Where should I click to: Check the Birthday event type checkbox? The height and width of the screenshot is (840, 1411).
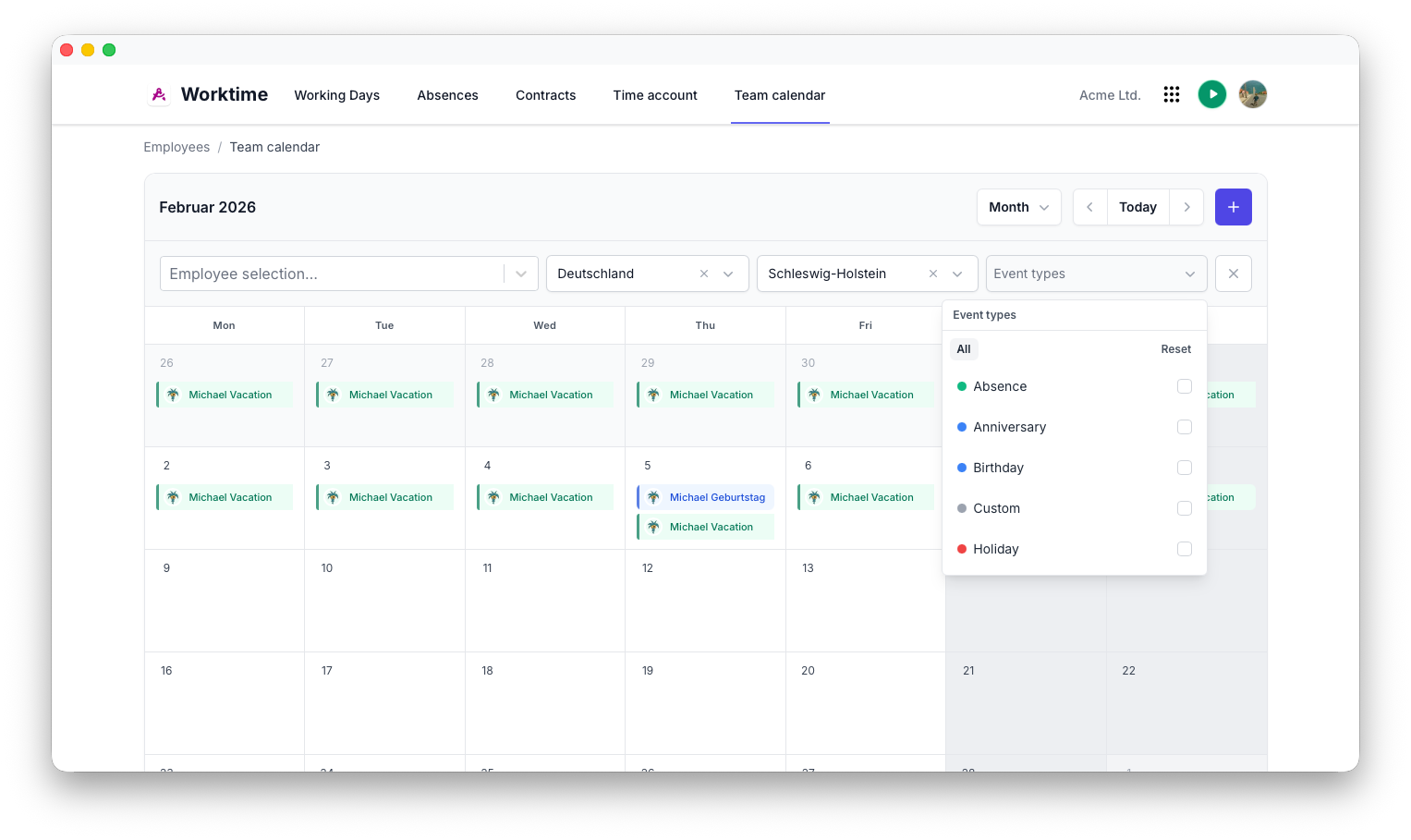coord(1185,468)
